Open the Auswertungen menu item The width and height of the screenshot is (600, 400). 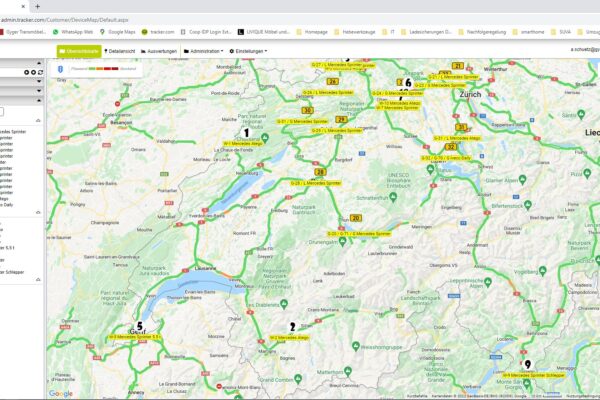[159, 50]
